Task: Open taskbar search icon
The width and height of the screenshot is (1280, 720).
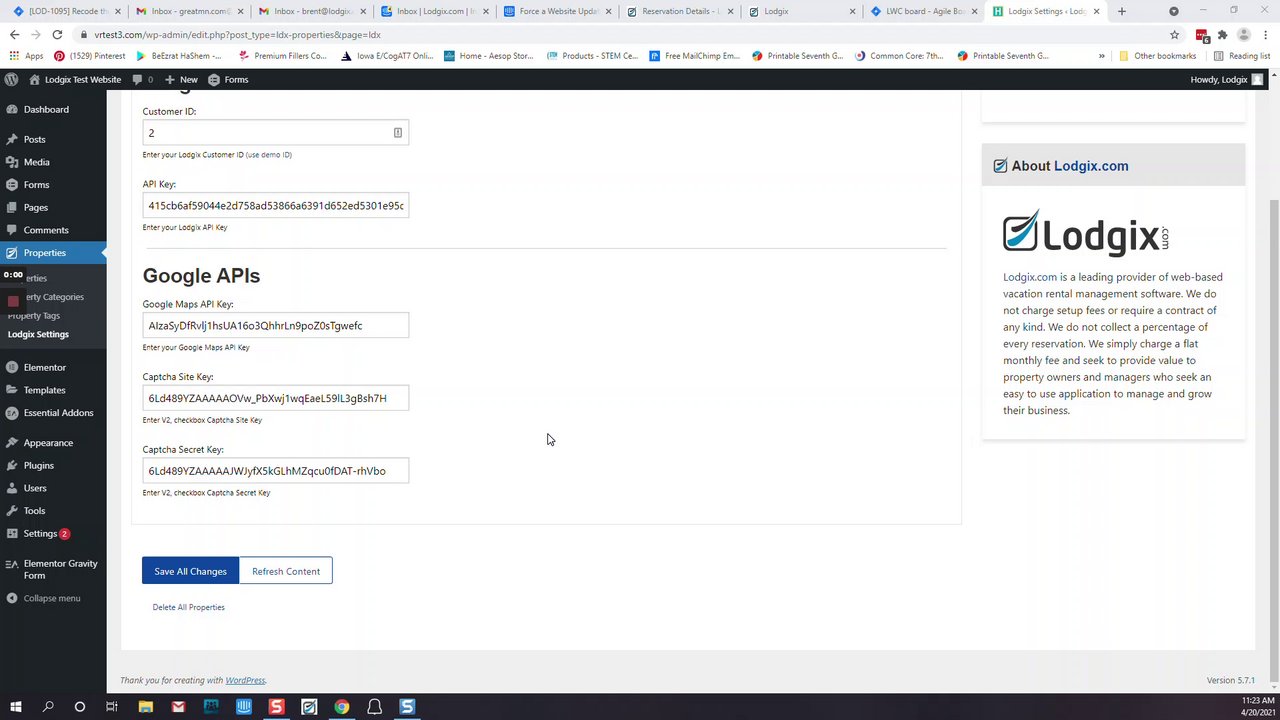Action: coord(48,707)
